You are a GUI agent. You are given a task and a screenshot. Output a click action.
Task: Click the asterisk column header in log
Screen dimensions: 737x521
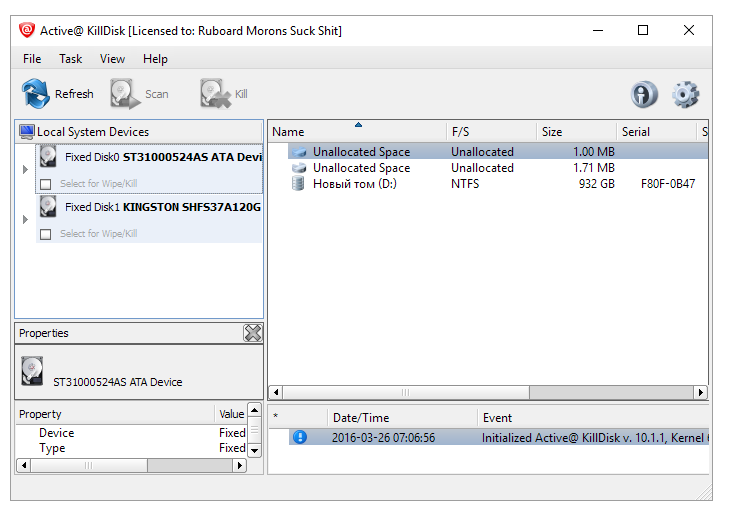(298, 418)
